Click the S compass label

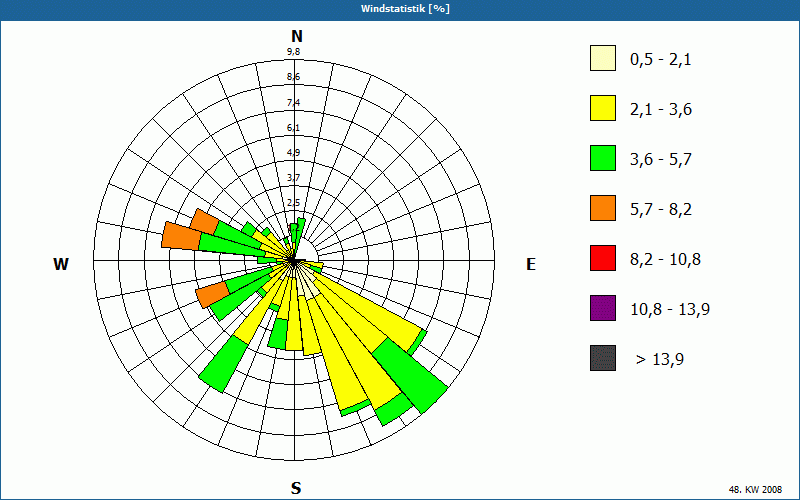pyautogui.click(x=296, y=488)
